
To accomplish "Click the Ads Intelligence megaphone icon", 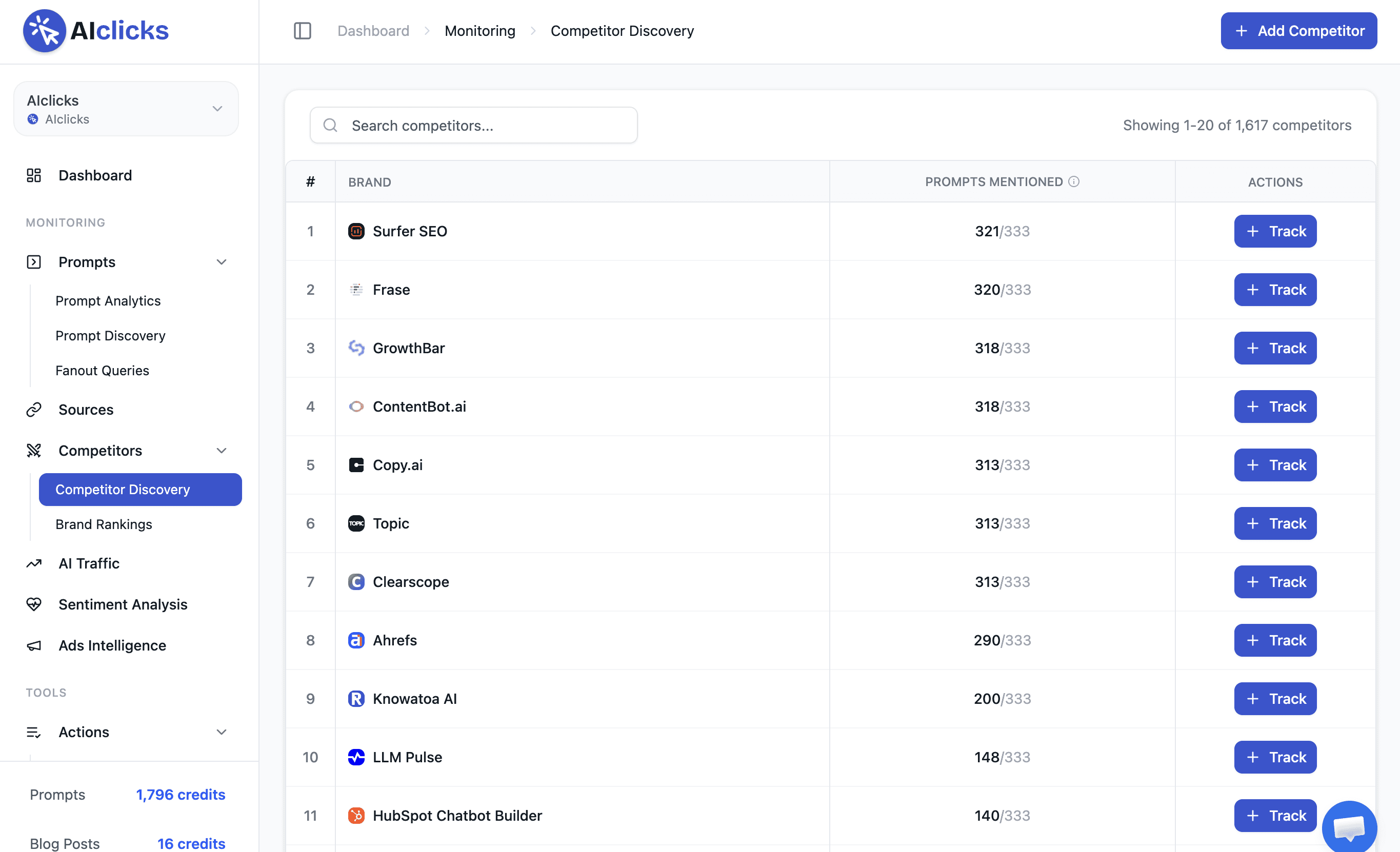I will point(34,646).
